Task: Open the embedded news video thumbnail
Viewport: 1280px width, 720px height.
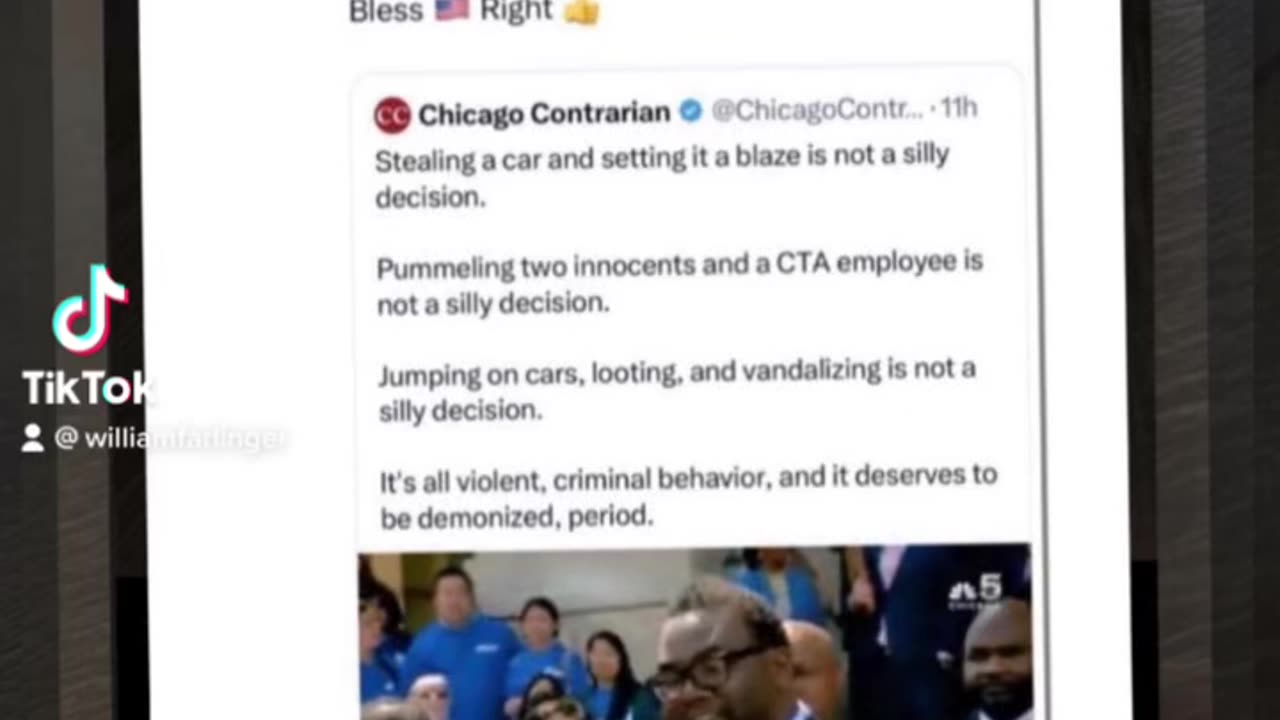Action: (695, 632)
